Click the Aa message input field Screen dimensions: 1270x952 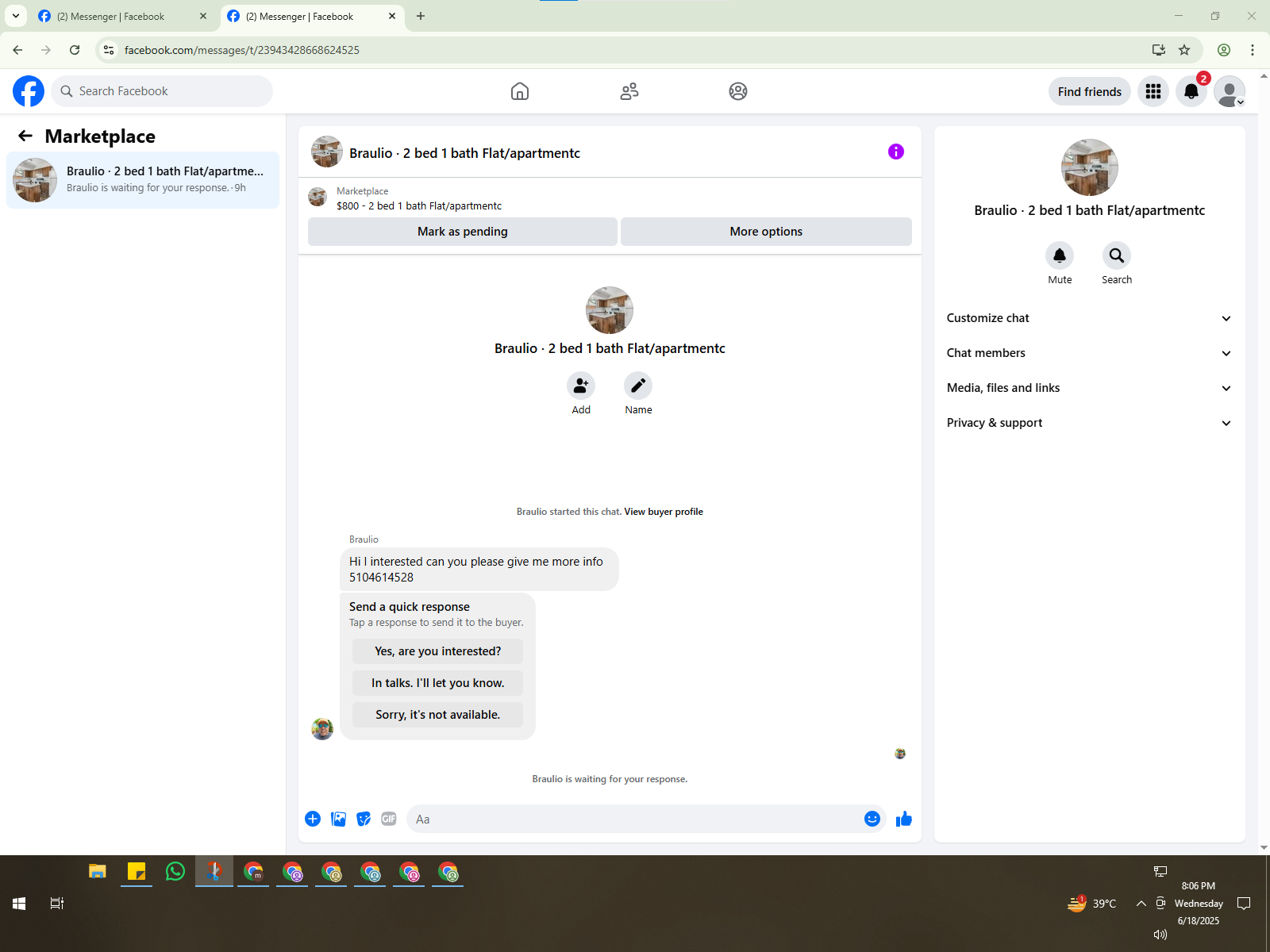[635, 819]
